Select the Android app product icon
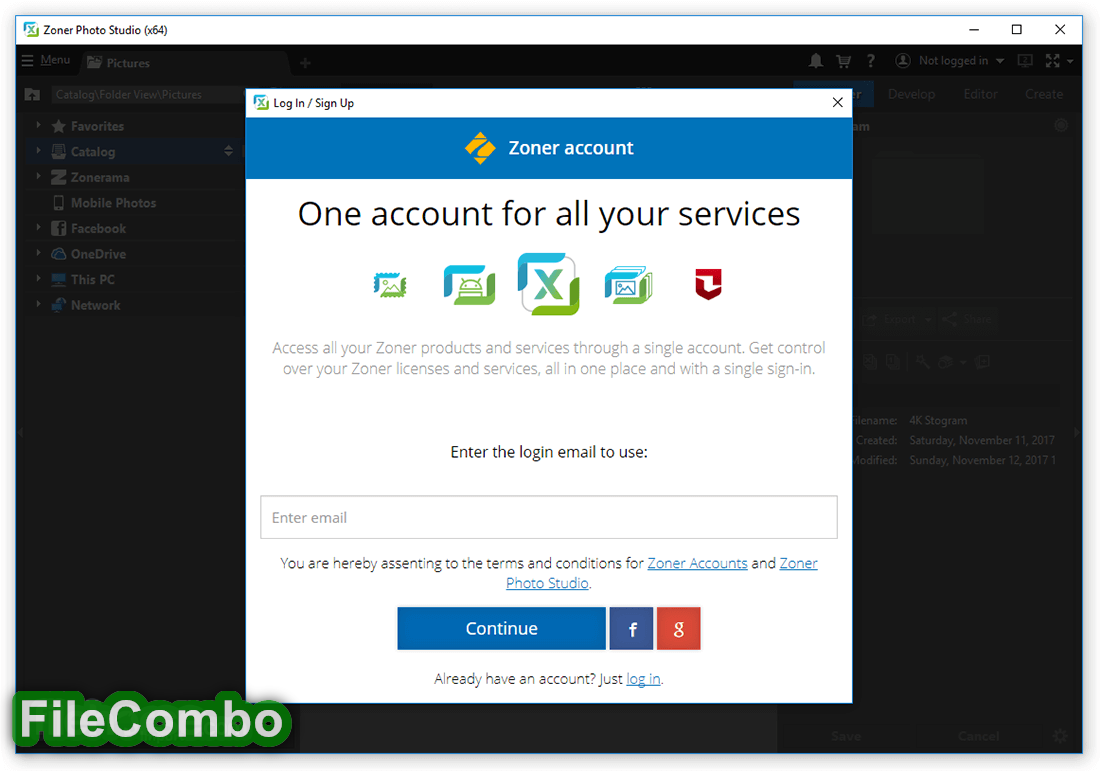The height and width of the screenshot is (771, 1100). click(469, 285)
